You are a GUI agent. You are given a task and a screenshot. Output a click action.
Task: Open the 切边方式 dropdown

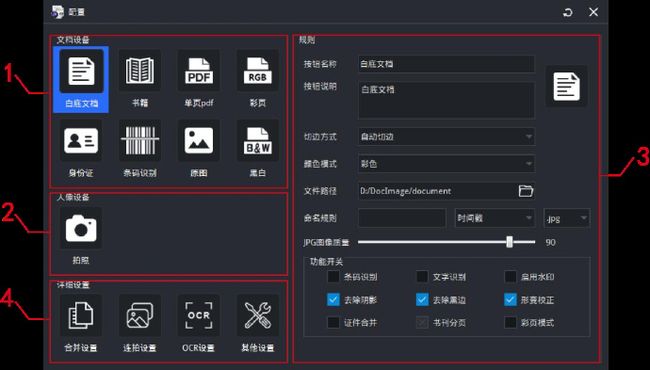point(446,136)
